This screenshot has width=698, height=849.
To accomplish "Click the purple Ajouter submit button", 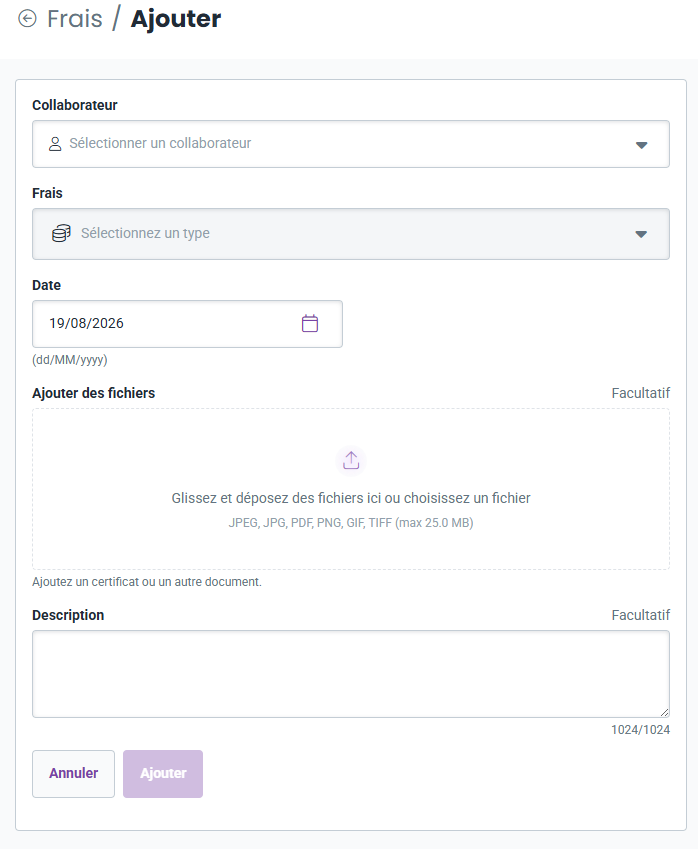I will pos(163,774).
